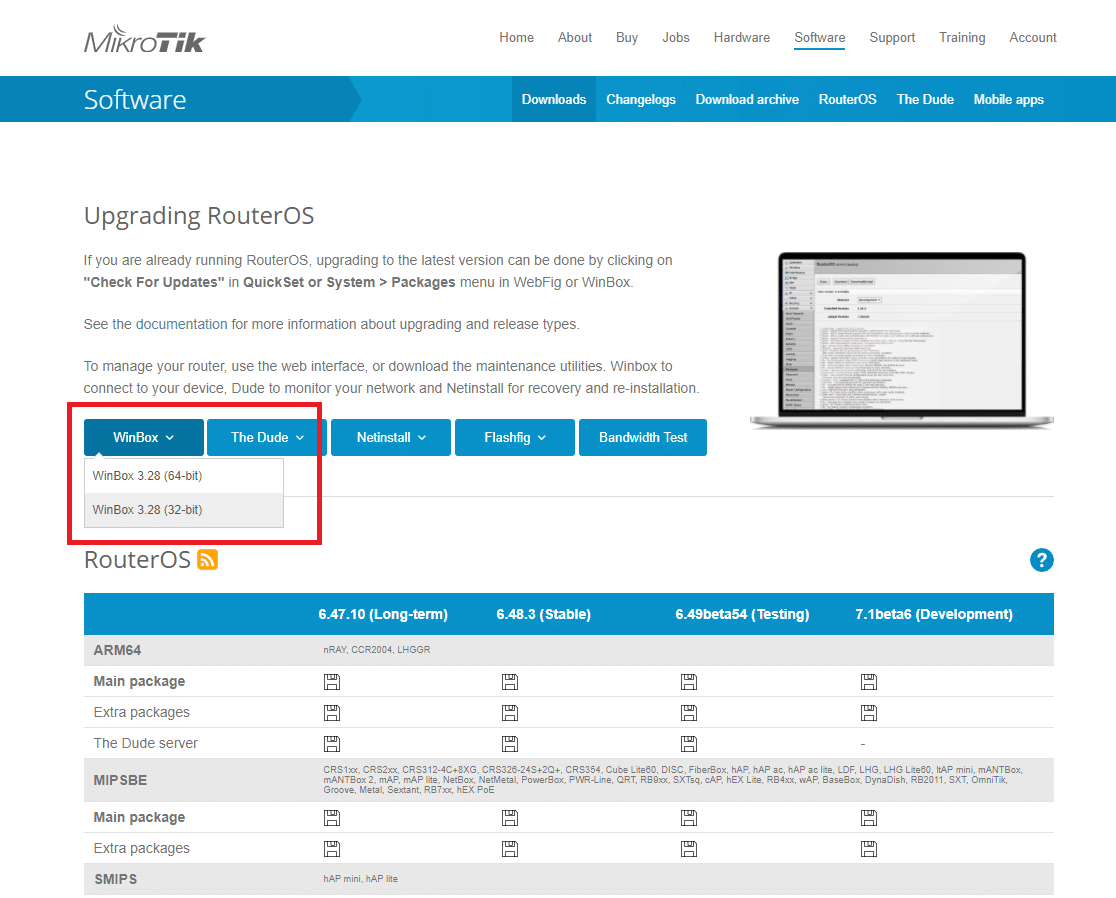Click the MIPSBE section label
Viewport: 1116px width, 898px height.
[x=120, y=781]
